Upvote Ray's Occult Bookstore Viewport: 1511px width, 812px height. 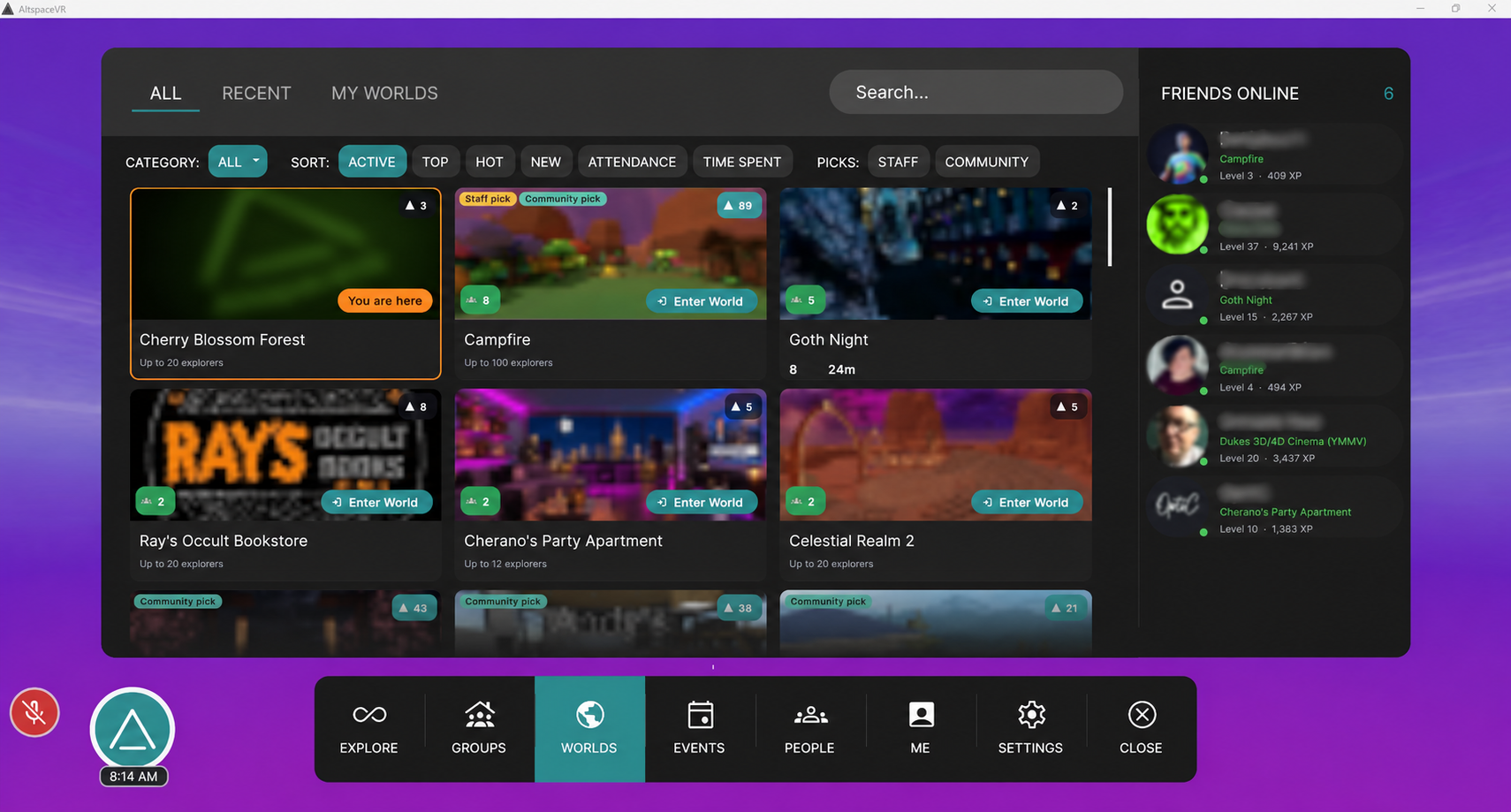[x=416, y=406]
